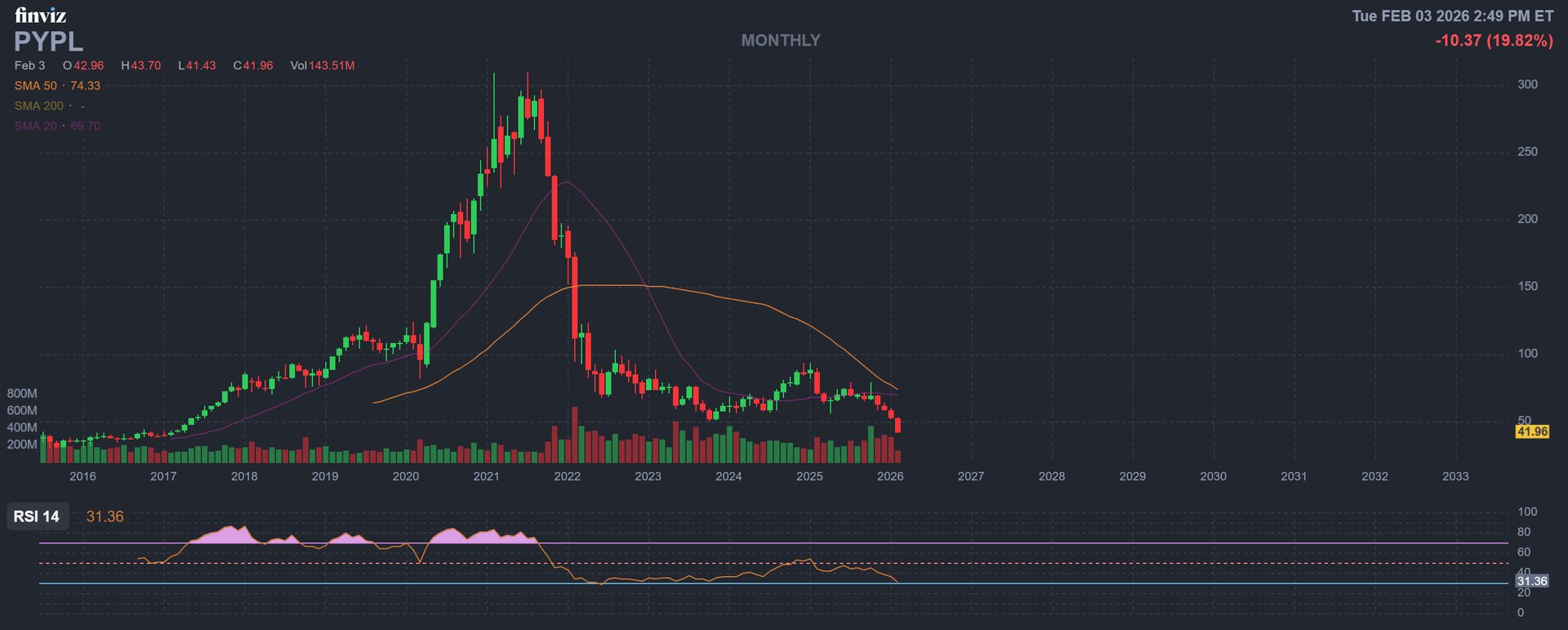Click the 2026 year label

point(890,476)
